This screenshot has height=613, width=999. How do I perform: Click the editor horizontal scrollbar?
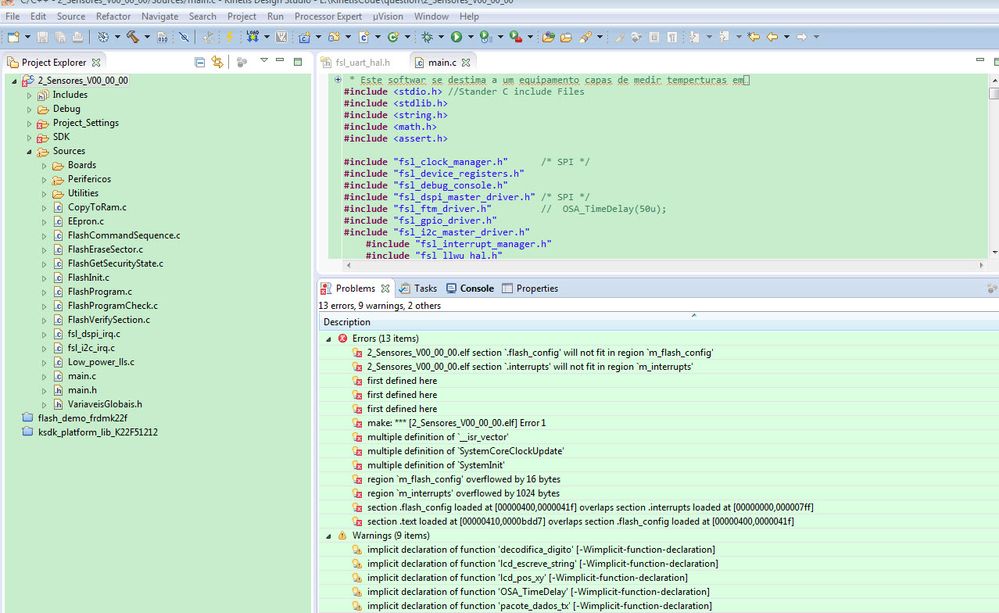coord(663,264)
